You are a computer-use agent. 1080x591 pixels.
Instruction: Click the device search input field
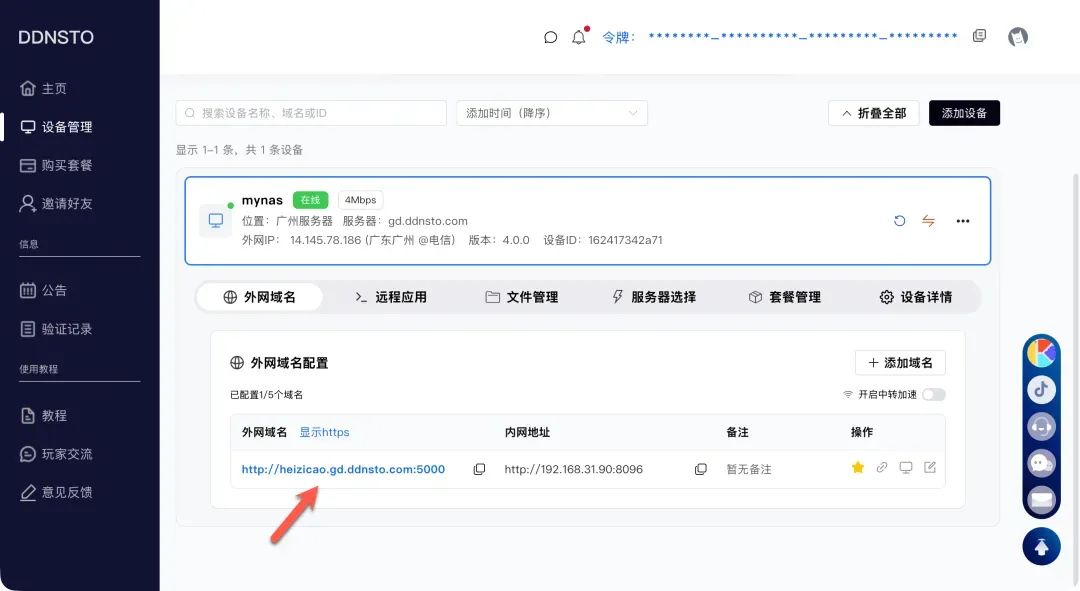click(x=311, y=113)
